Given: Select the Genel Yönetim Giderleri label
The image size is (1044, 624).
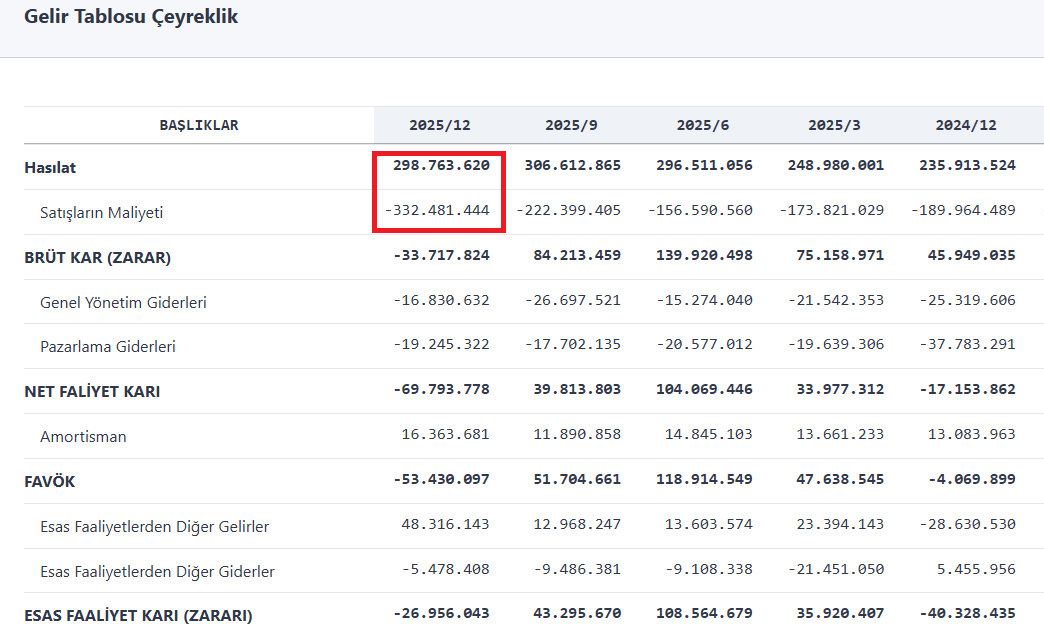Looking at the screenshot, I should tap(123, 302).
